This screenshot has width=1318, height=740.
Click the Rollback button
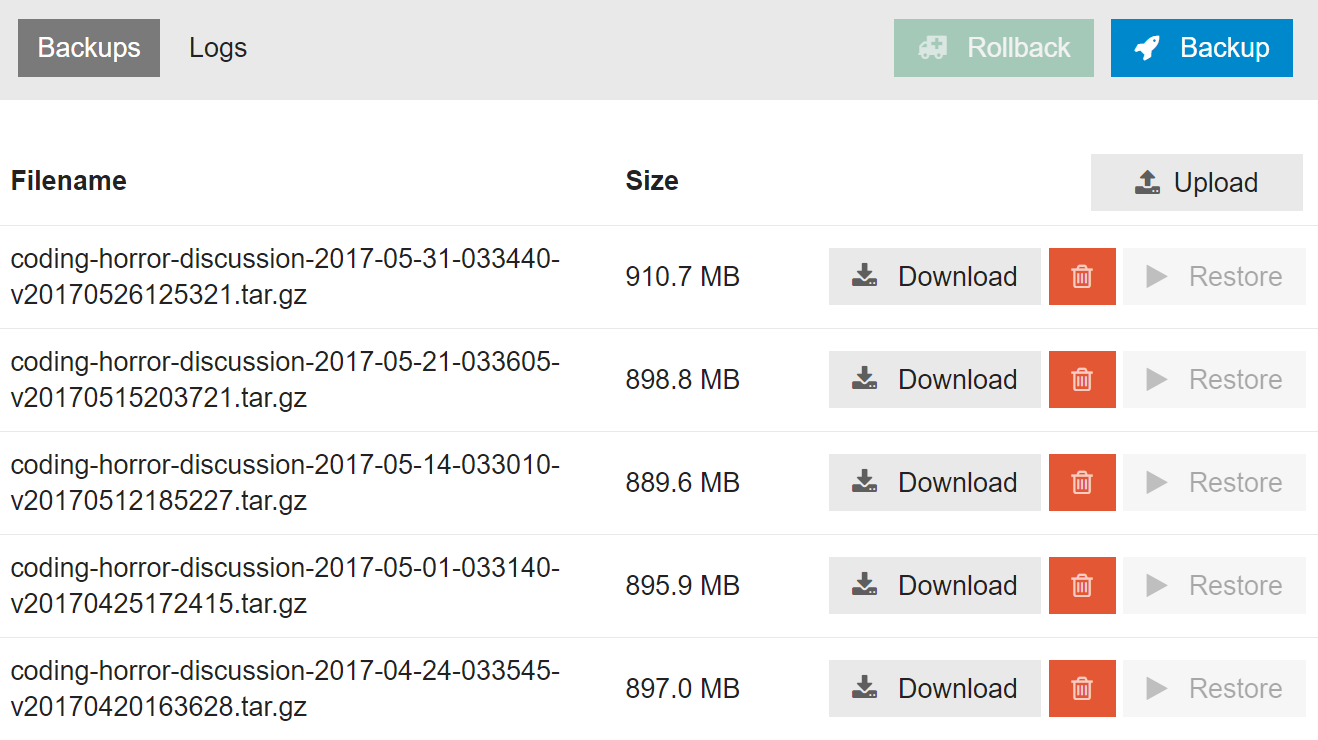pos(993,47)
